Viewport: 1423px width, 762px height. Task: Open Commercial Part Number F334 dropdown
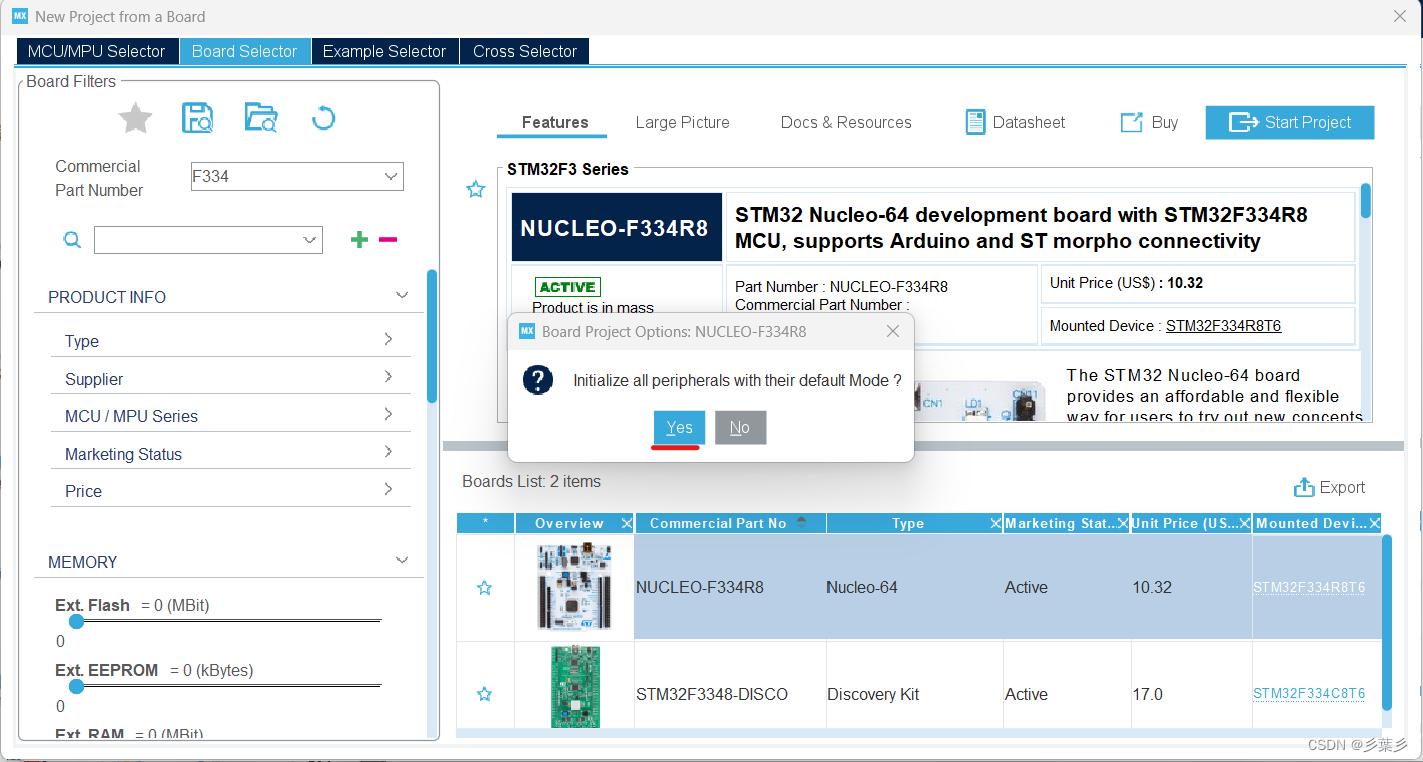(391, 176)
